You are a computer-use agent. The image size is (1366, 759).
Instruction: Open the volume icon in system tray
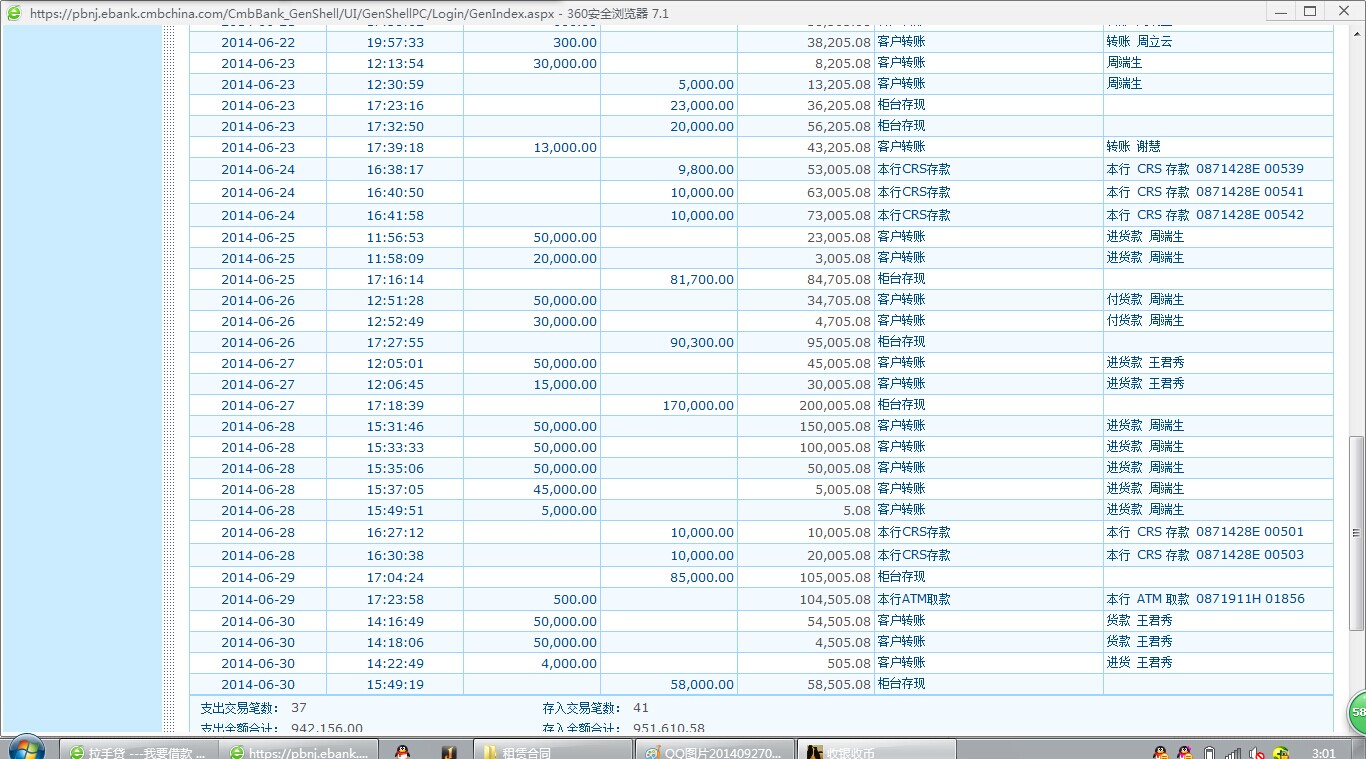[x=1257, y=752]
